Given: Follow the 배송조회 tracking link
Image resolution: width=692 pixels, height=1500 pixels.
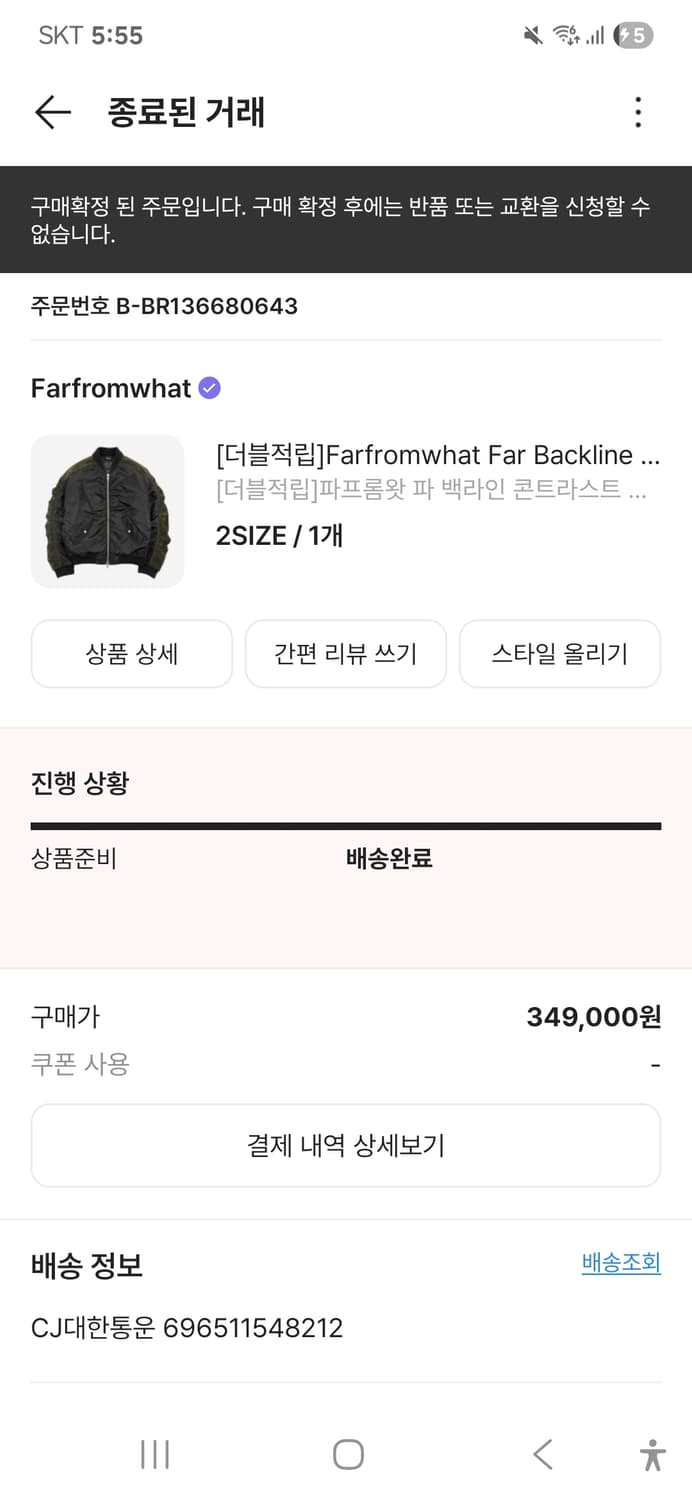Looking at the screenshot, I should click(621, 1263).
